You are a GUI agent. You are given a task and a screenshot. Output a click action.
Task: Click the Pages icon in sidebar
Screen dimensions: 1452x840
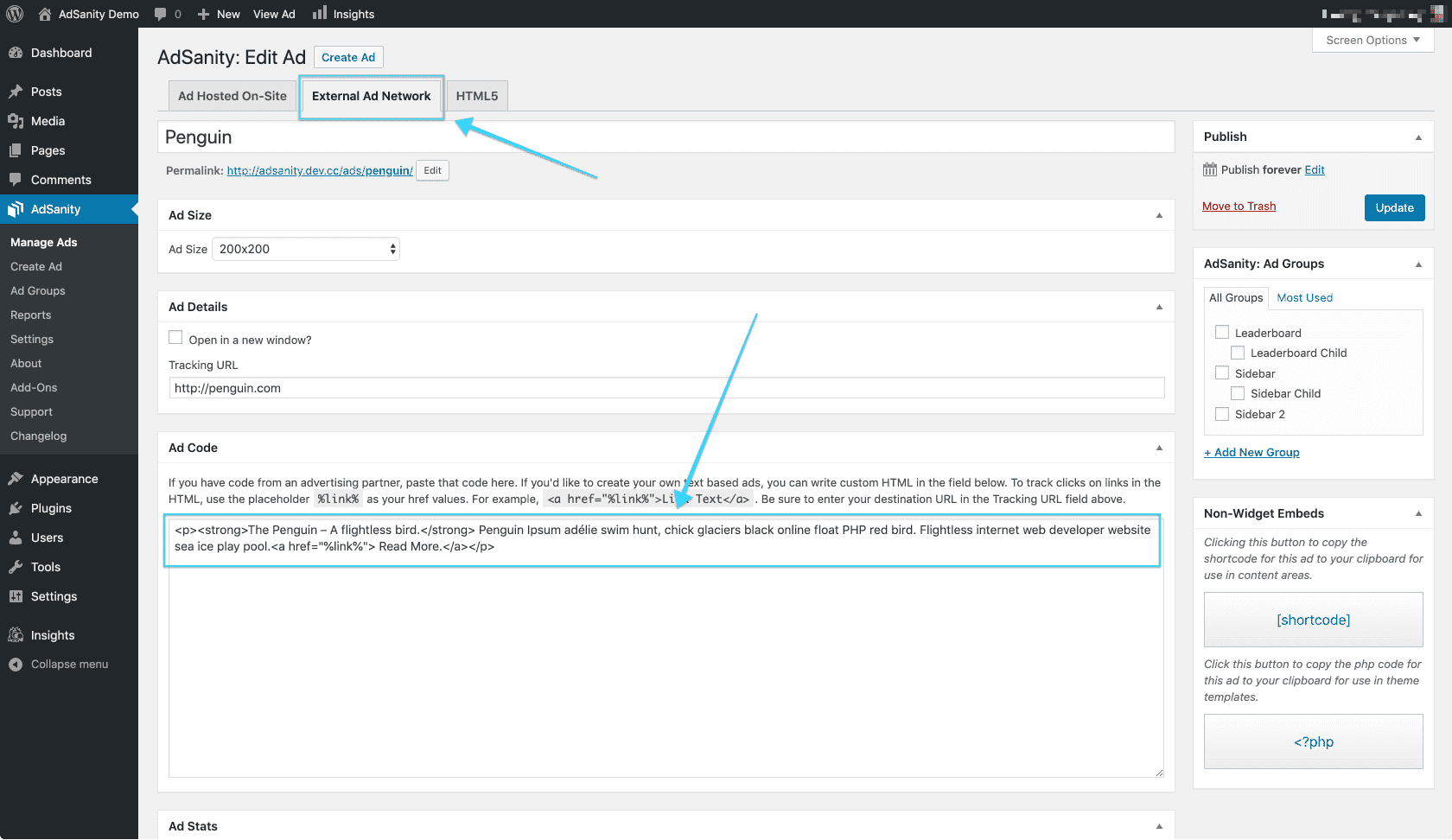[16, 150]
